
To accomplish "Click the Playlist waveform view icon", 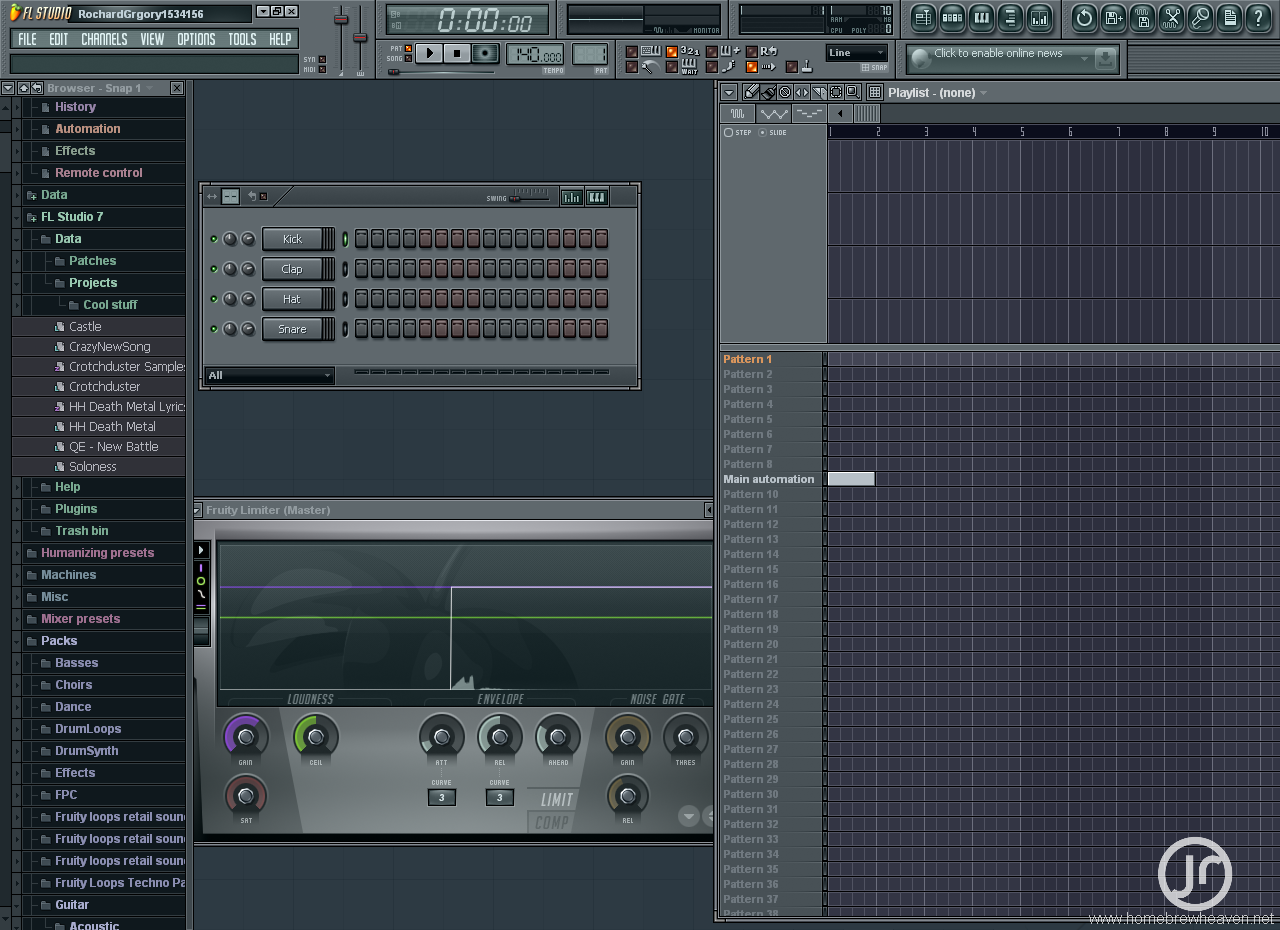I will coord(737,114).
